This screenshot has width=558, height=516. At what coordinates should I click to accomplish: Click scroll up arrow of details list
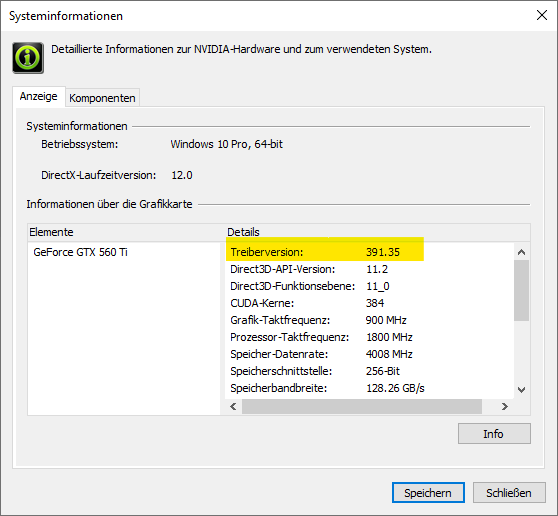[x=521, y=252]
